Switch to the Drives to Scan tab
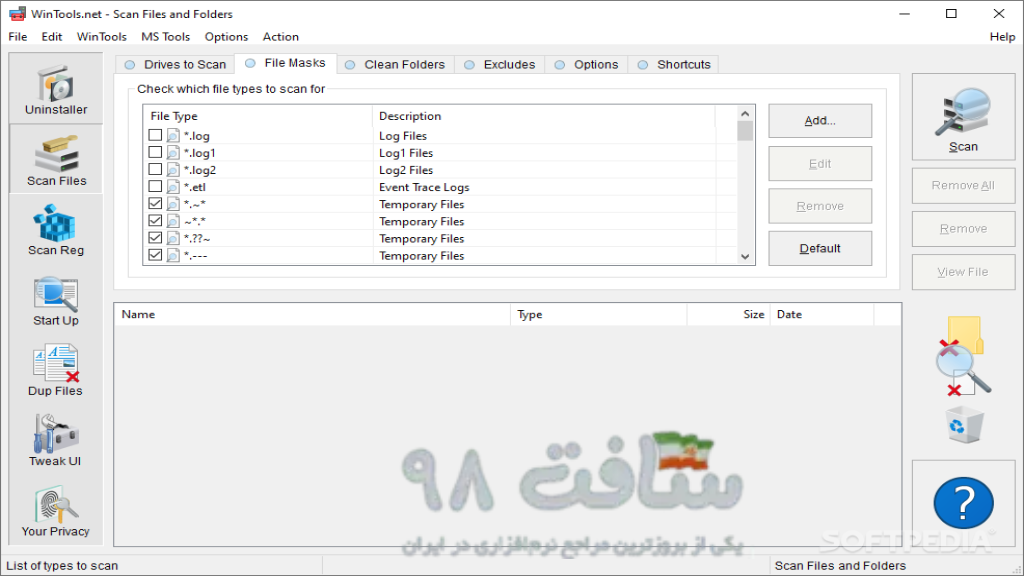This screenshot has width=1024, height=576. 175,64
